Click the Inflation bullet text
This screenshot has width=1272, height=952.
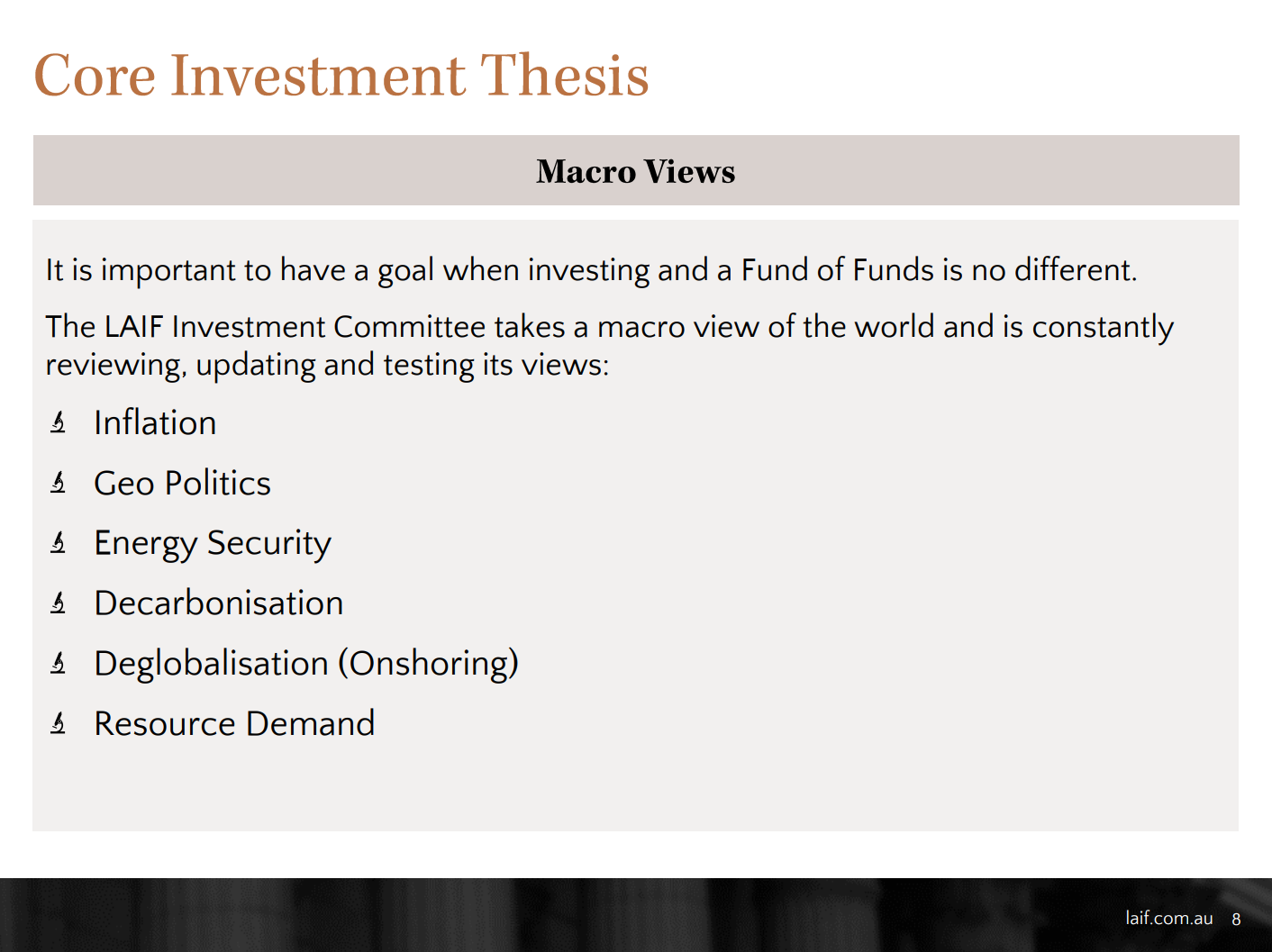[x=155, y=422]
